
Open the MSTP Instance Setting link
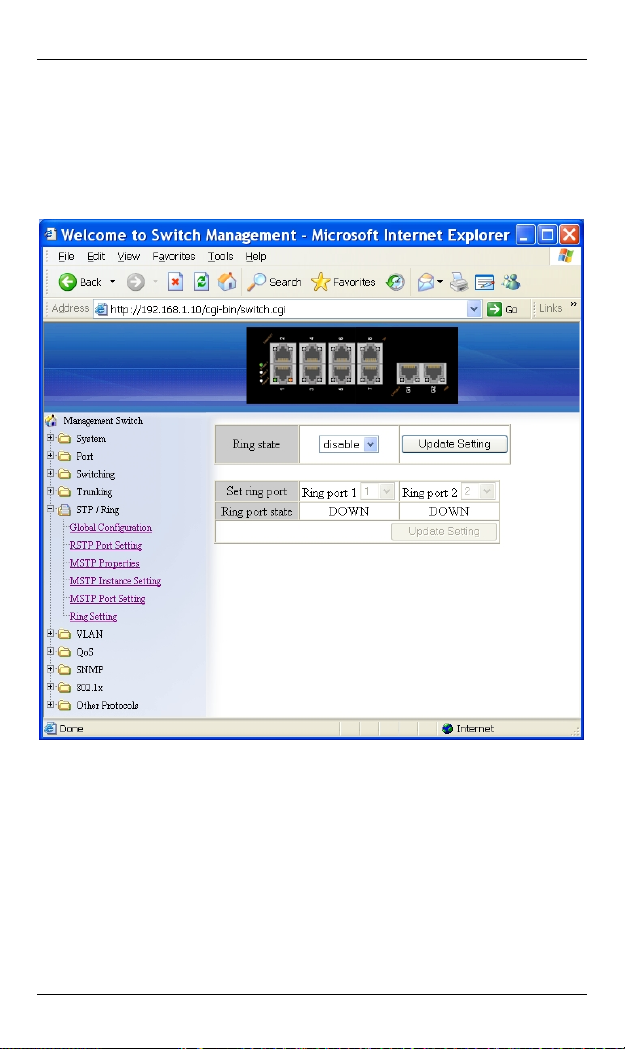(115, 581)
